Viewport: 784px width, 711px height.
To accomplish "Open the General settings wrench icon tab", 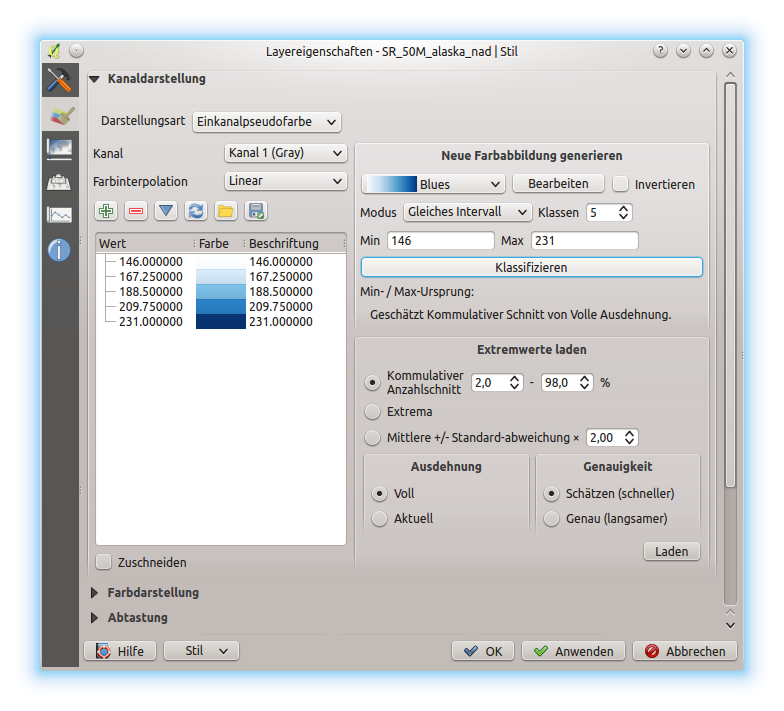I will point(60,81).
